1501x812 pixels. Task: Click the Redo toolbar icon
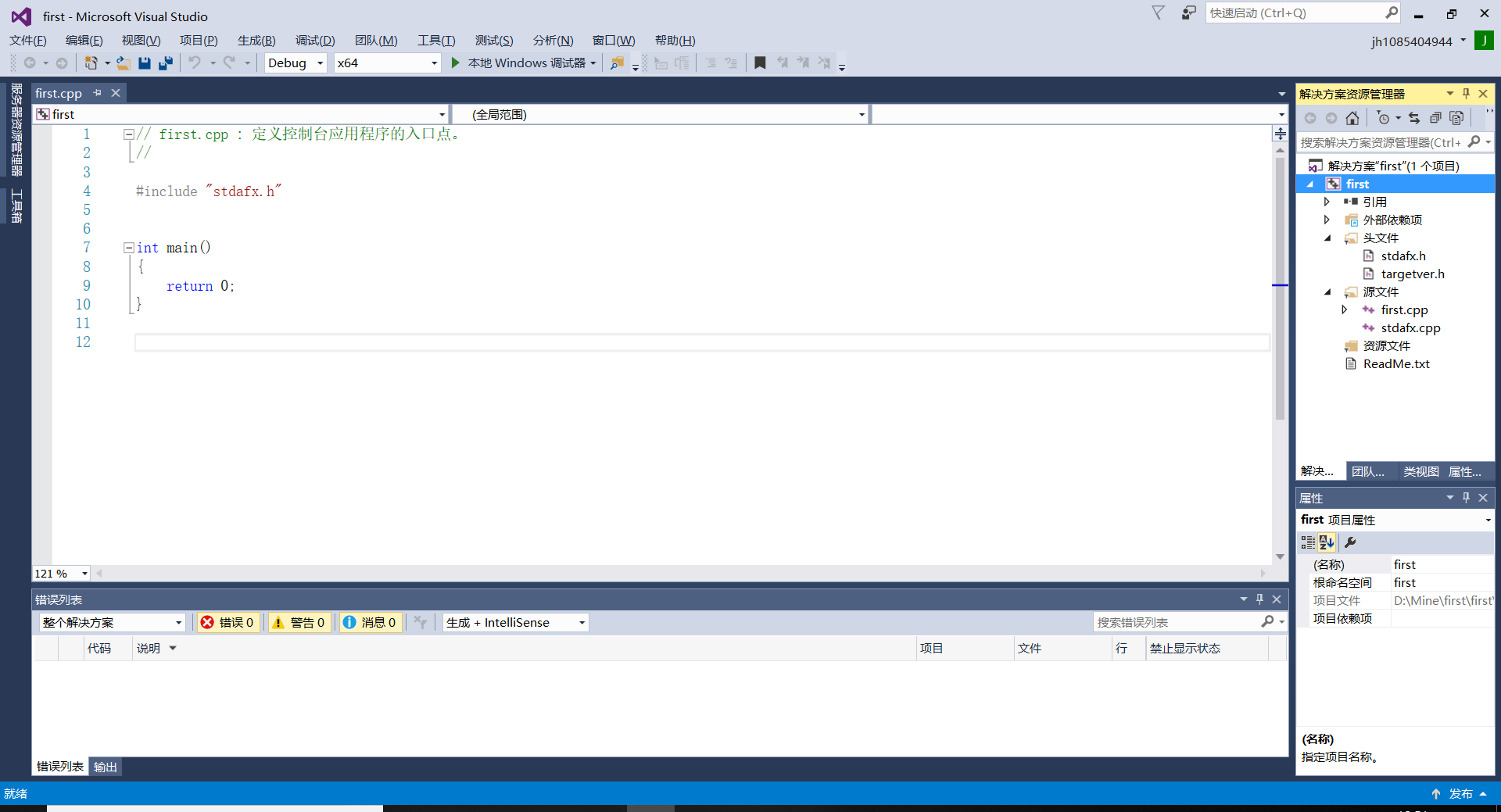point(229,63)
